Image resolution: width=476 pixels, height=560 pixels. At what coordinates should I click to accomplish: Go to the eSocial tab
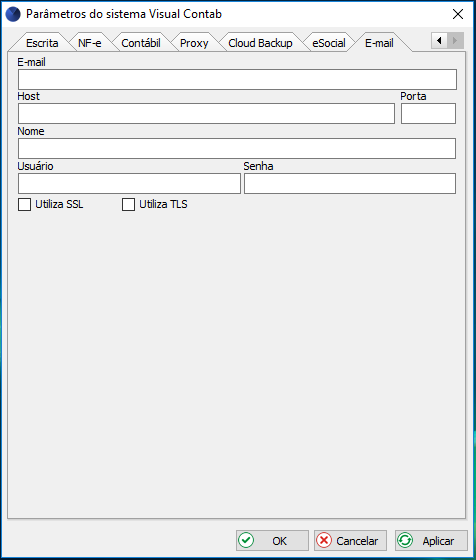[x=329, y=43]
